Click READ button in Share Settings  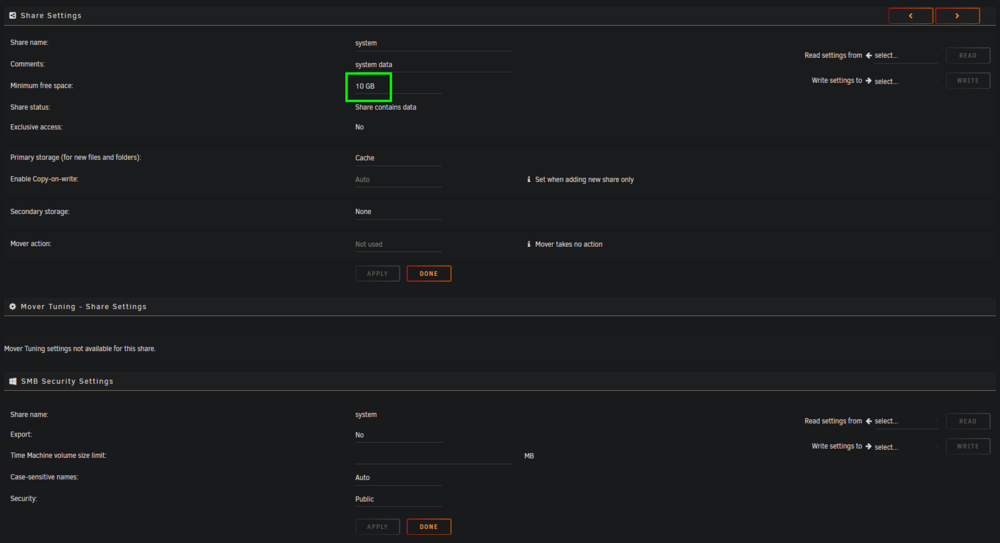(x=967, y=56)
